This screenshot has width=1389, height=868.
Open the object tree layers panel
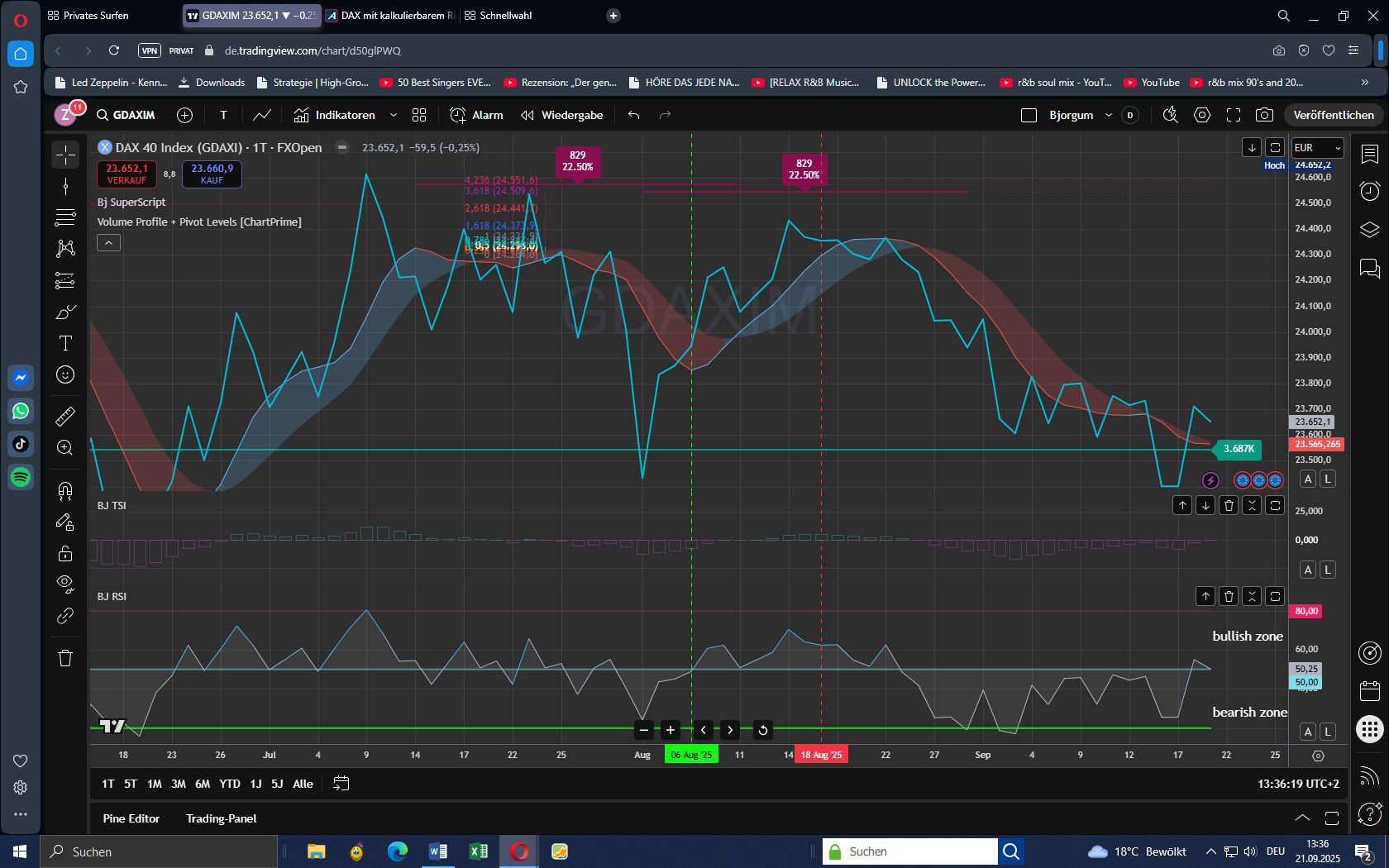(x=1370, y=230)
